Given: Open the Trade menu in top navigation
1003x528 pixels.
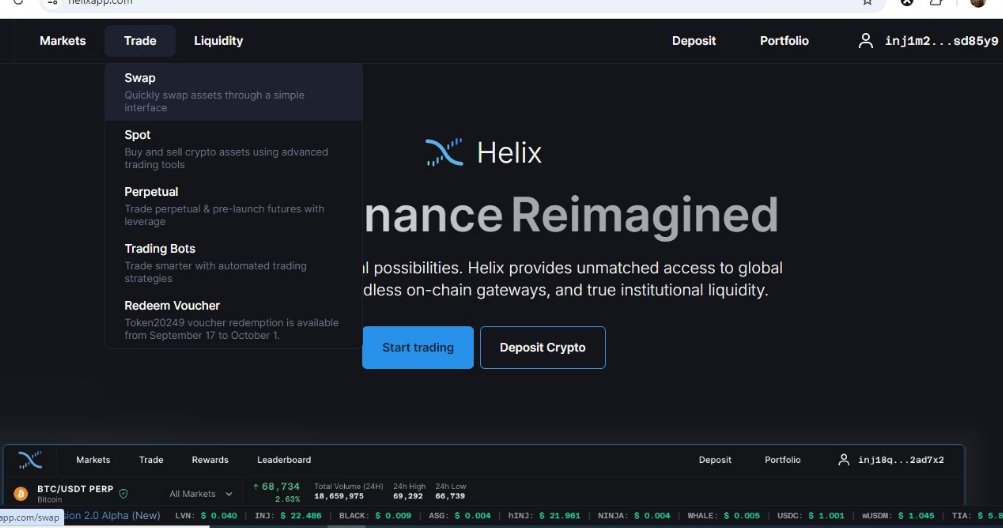Looking at the screenshot, I should click(x=140, y=41).
